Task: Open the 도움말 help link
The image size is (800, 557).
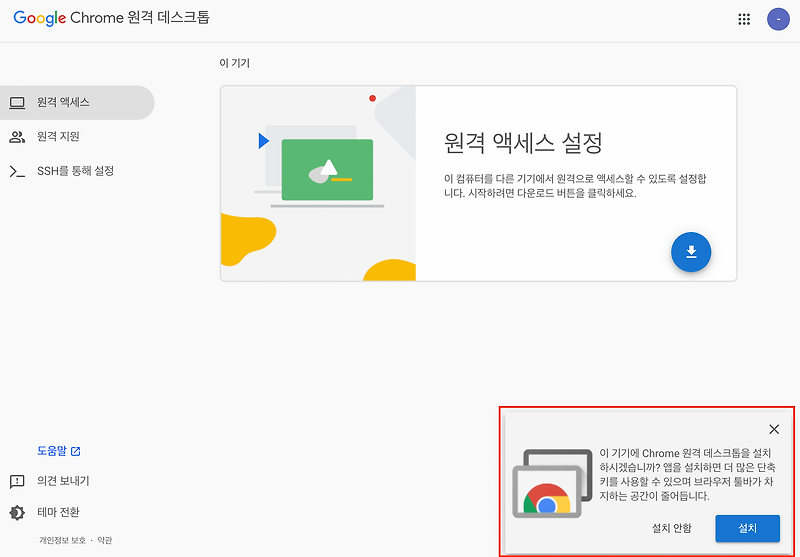Action: pos(59,451)
